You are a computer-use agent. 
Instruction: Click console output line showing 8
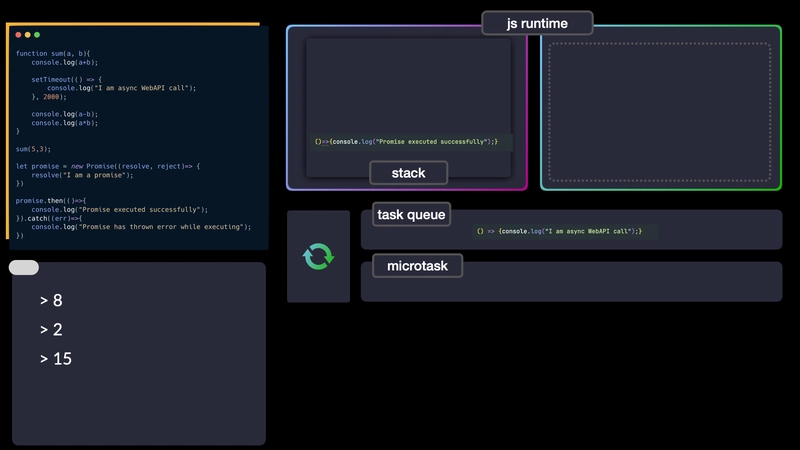(51, 301)
